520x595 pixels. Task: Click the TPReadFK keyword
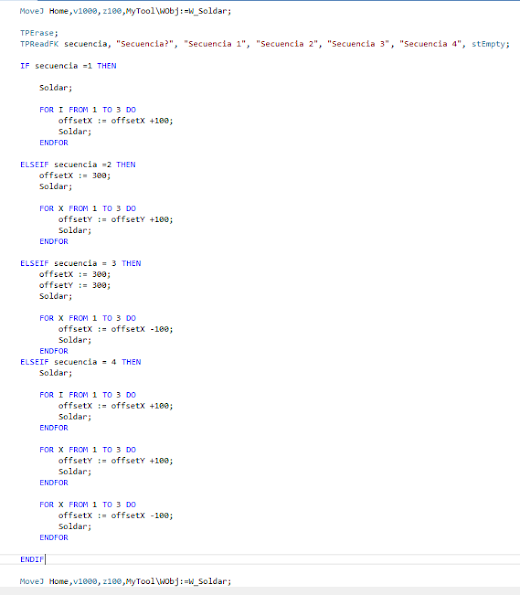(x=39, y=44)
